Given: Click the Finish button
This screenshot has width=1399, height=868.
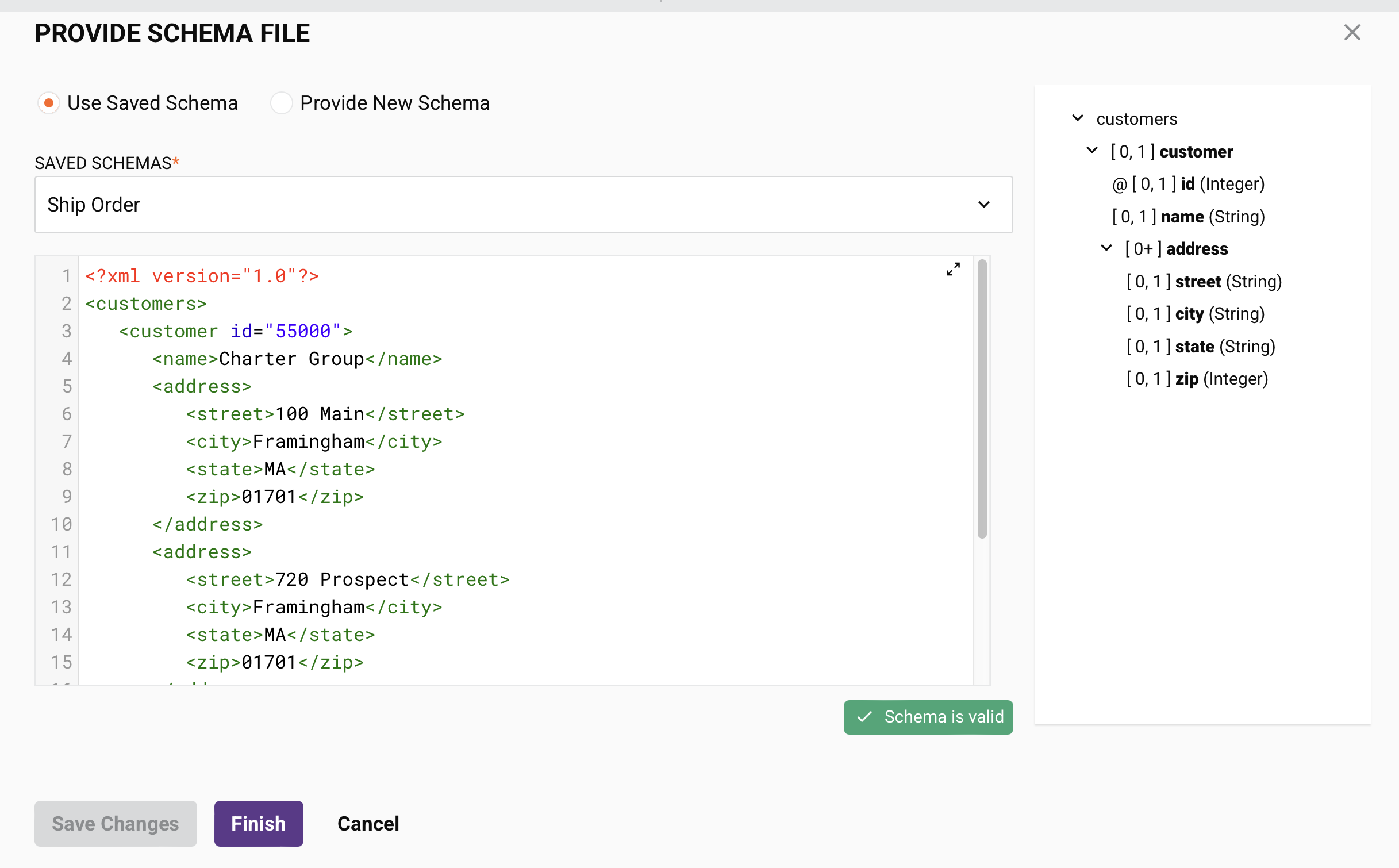Looking at the screenshot, I should (x=258, y=823).
